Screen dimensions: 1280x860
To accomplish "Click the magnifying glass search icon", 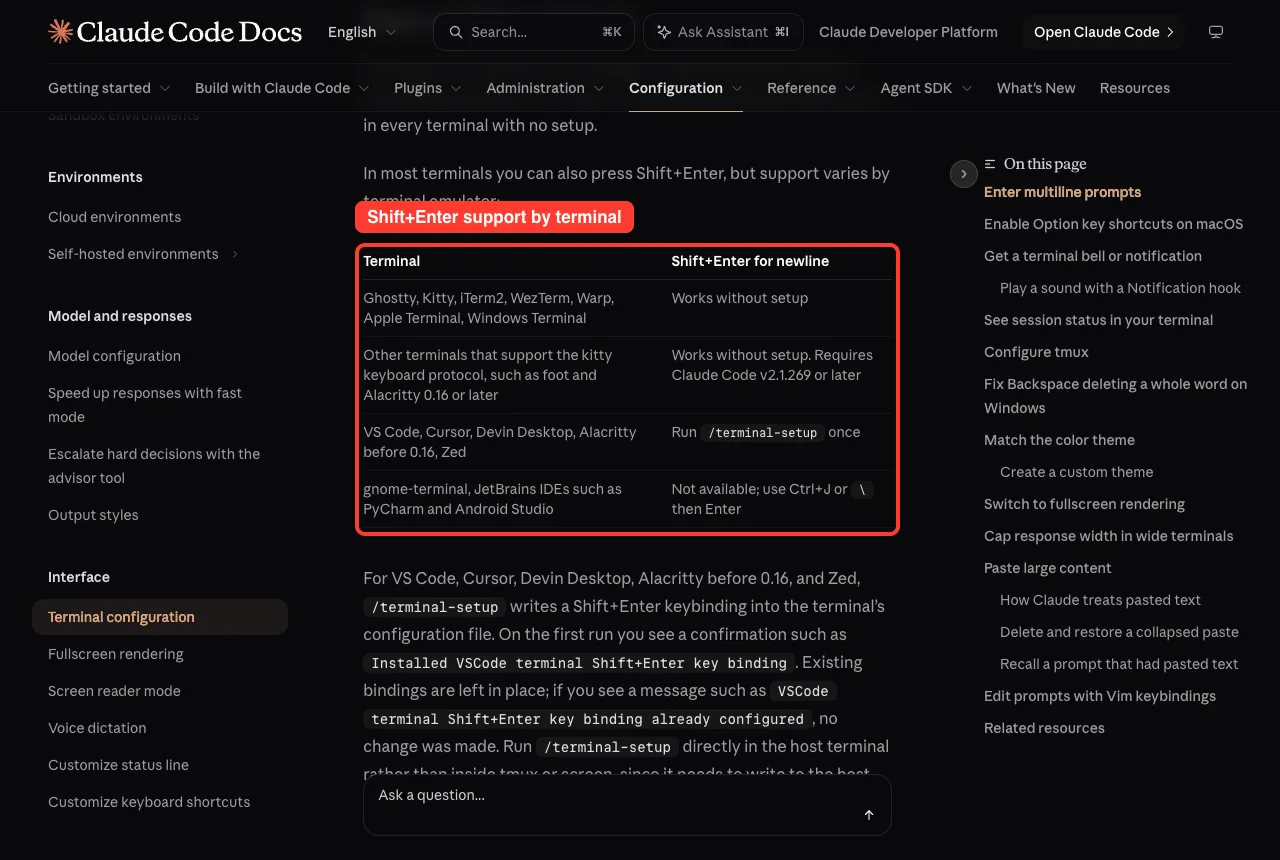I will [456, 32].
